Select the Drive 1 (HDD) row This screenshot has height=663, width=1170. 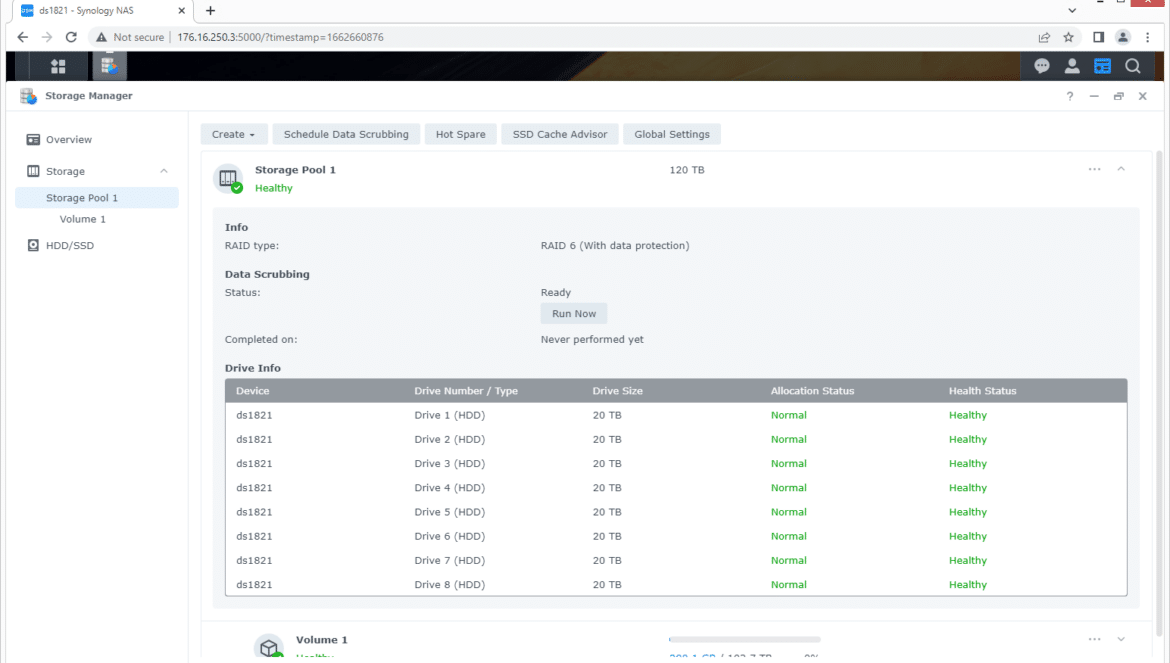676,415
